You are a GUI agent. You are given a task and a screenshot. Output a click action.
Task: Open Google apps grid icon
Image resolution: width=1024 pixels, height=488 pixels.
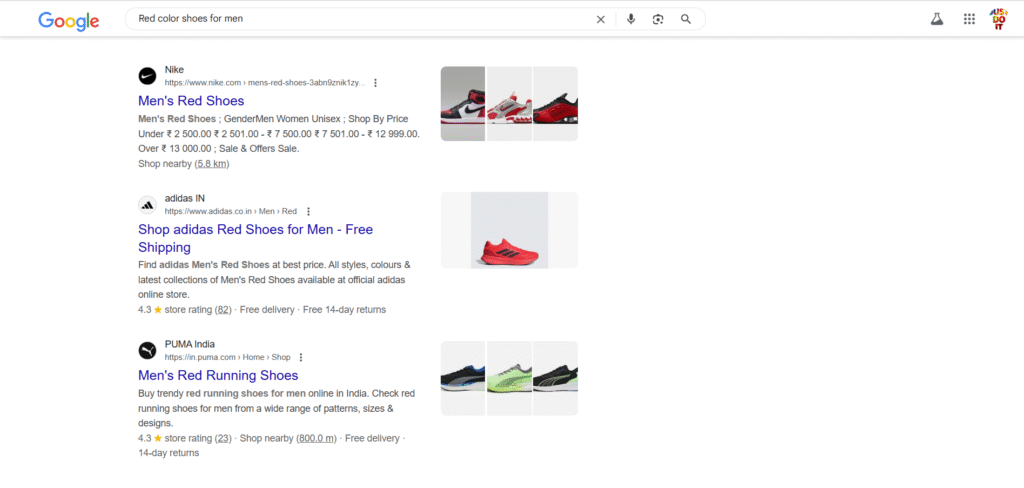click(x=969, y=20)
